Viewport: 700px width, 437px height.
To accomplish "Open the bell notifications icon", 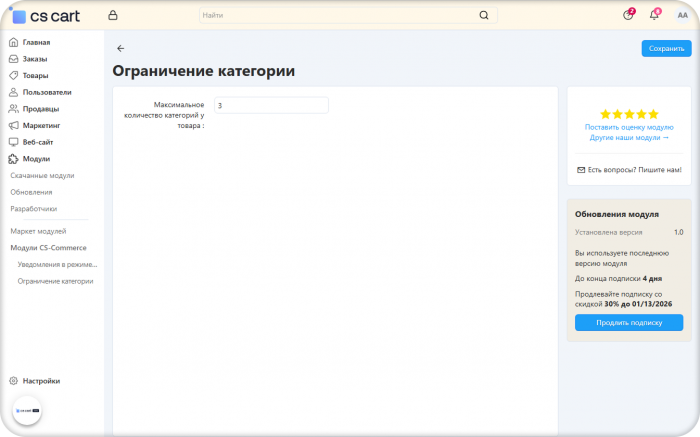I will pos(654,15).
